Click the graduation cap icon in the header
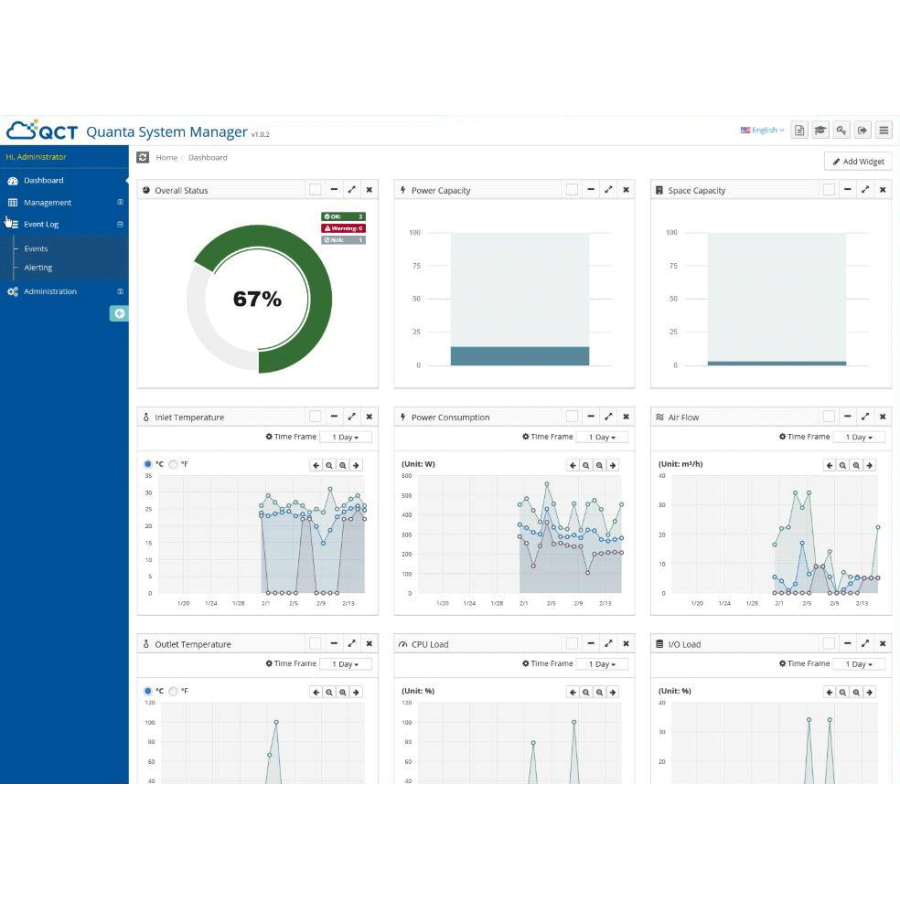This screenshot has width=900, height=900. (x=820, y=130)
